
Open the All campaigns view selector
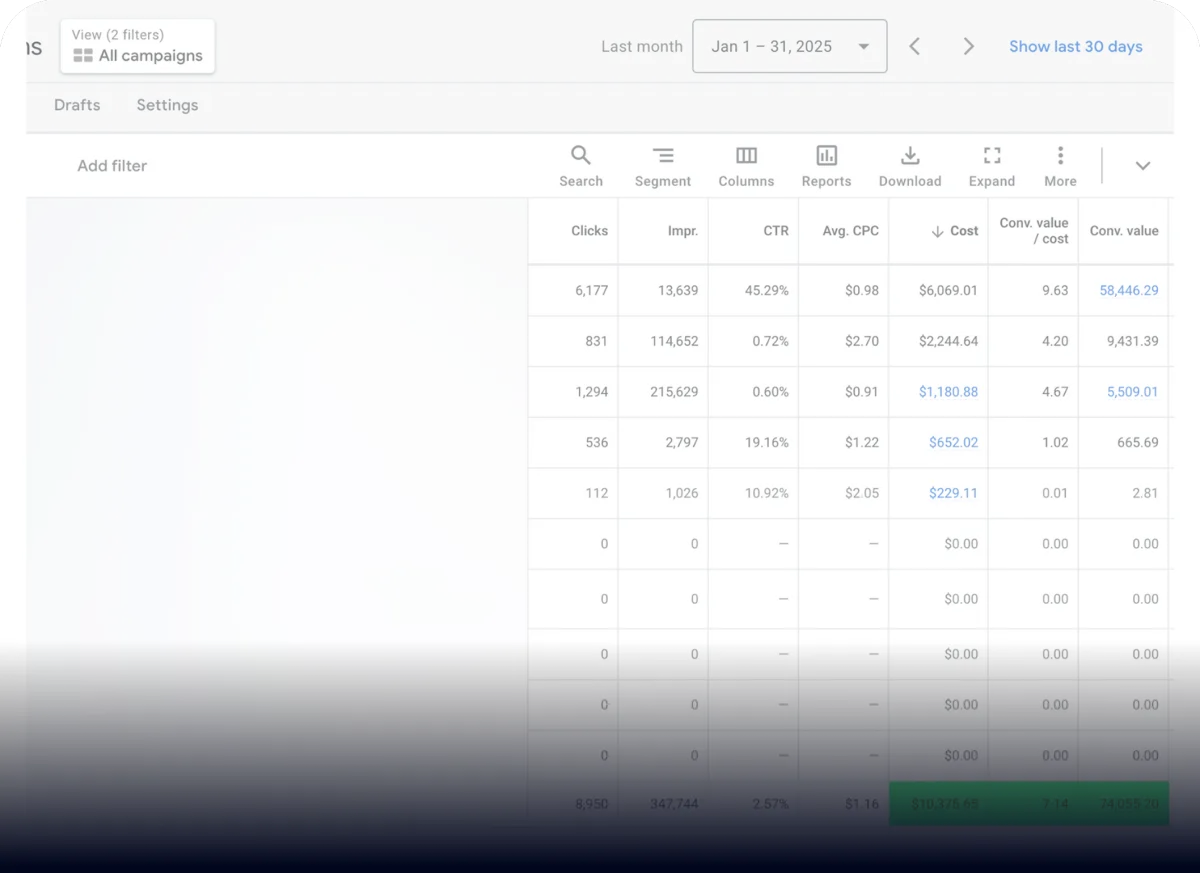click(x=137, y=46)
